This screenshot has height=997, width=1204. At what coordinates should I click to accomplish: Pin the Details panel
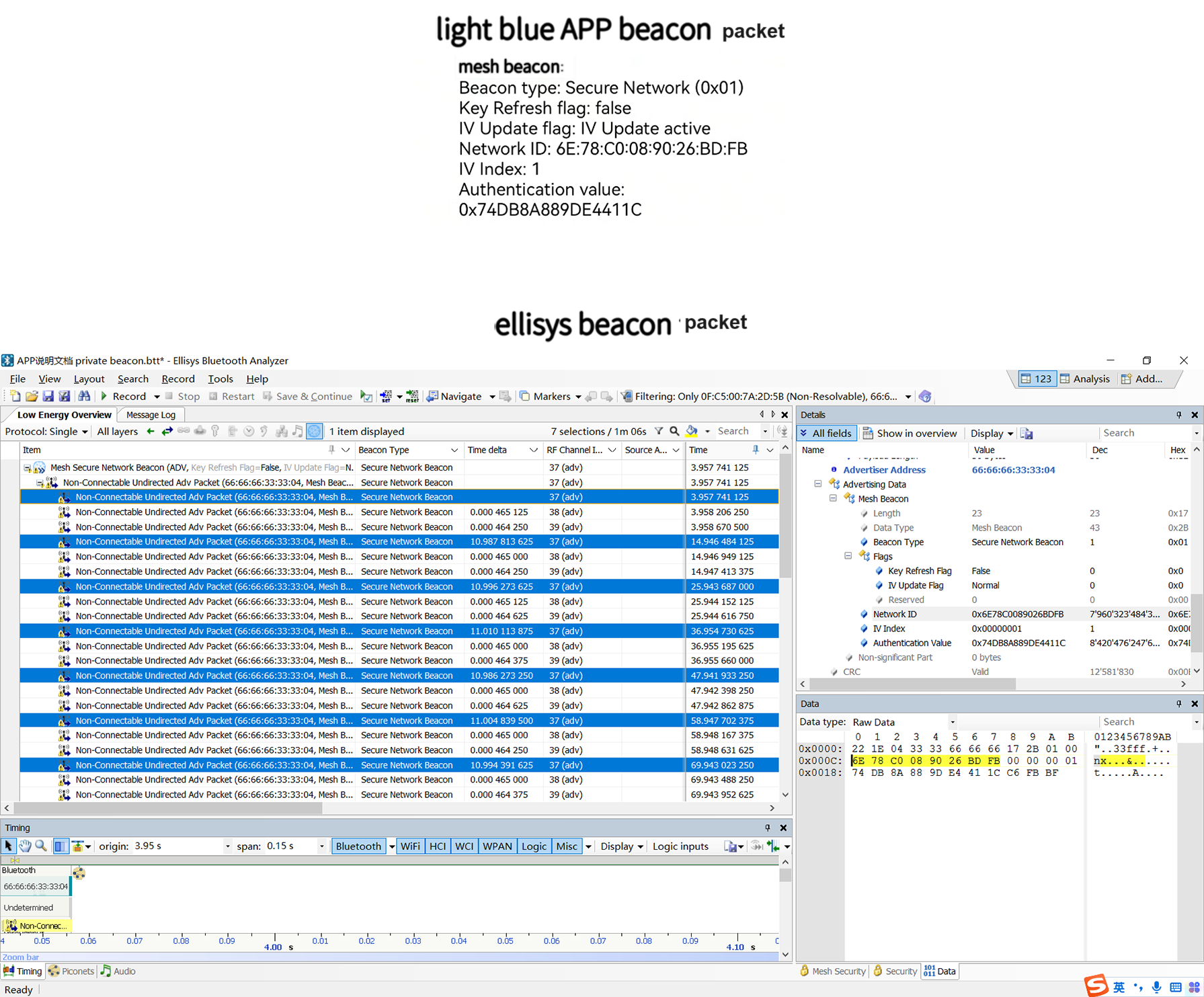[1178, 415]
